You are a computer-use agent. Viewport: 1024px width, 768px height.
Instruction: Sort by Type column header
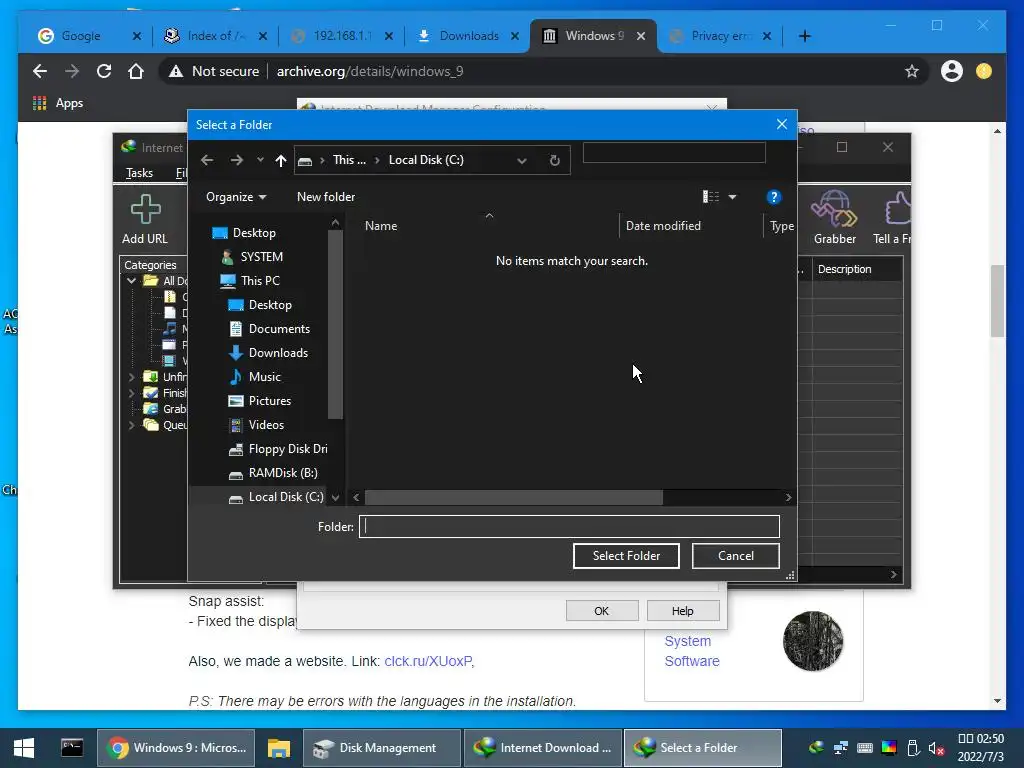[x=781, y=226]
